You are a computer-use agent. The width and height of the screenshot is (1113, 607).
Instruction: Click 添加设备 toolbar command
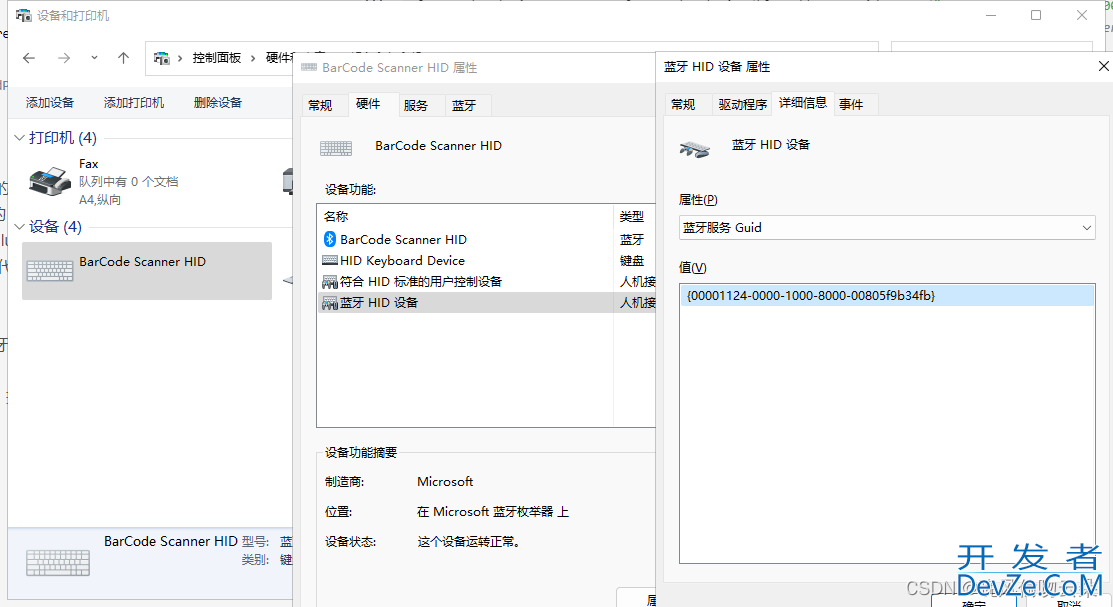pos(50,103)
